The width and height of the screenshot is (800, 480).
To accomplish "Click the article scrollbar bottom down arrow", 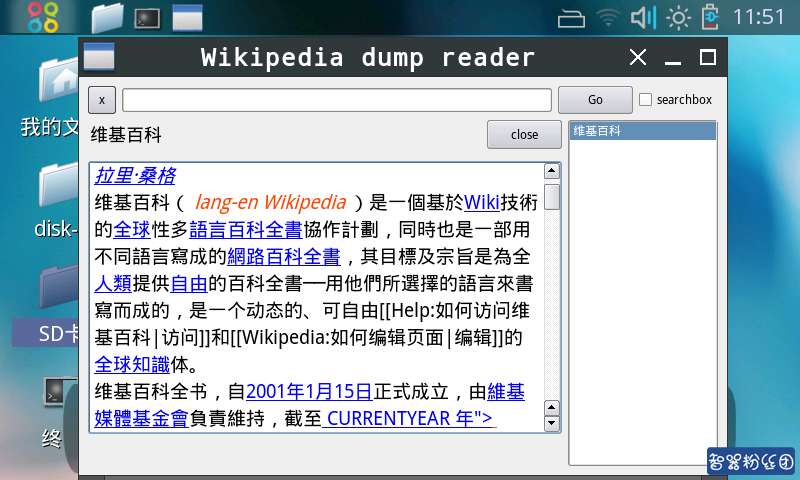I will click(x=552, y=423).
